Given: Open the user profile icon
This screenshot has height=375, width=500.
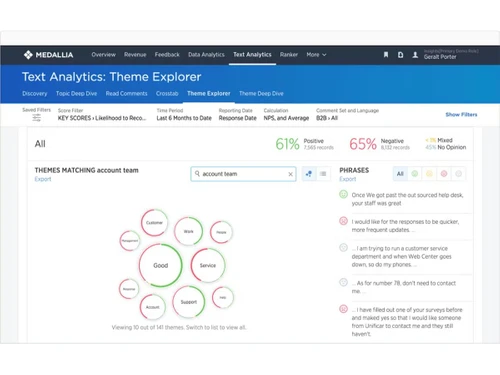Looking at the screenshot, I should (x=415, y=55).
